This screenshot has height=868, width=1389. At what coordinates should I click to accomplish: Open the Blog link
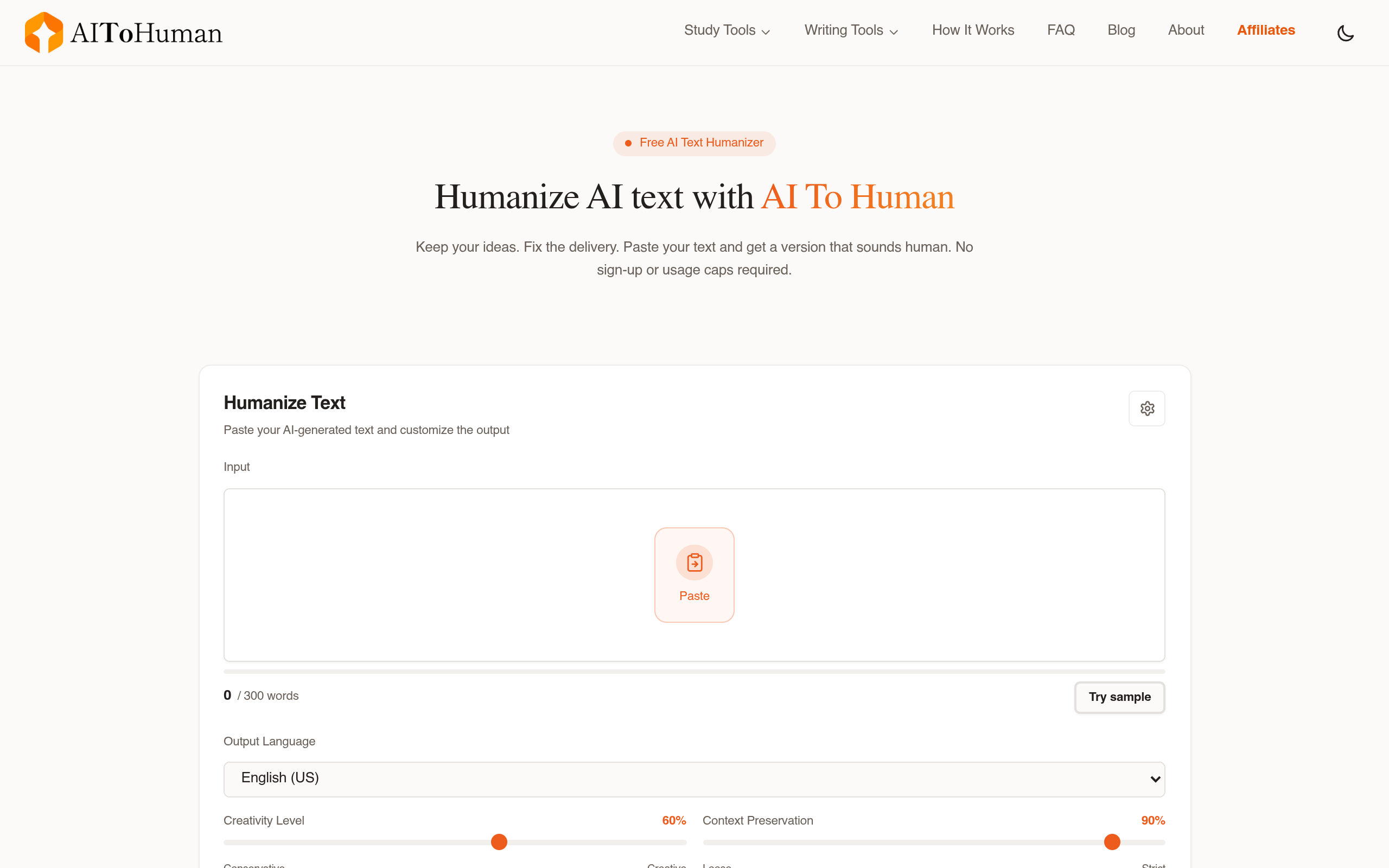pos(1121,30)
